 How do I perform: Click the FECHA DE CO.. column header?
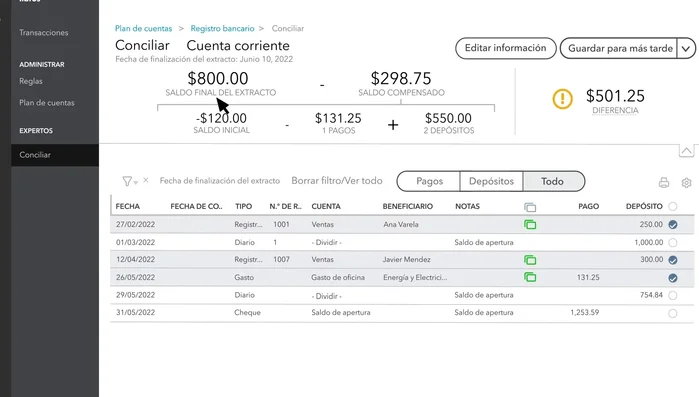[x=196, y=206]
